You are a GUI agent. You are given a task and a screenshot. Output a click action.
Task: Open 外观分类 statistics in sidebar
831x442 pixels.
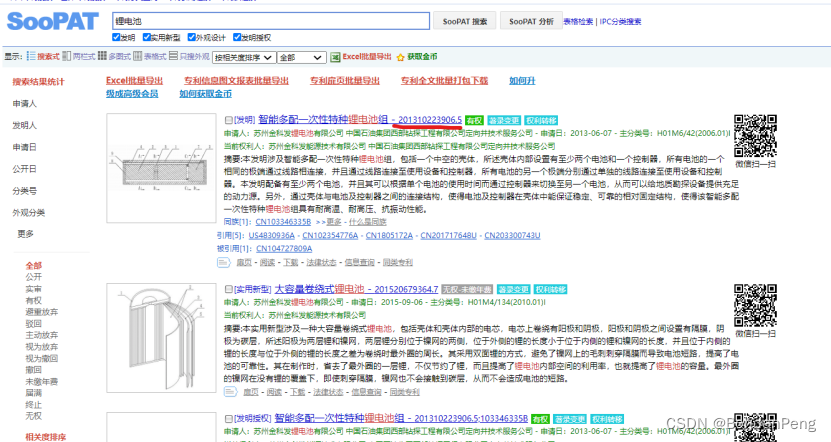29,213
